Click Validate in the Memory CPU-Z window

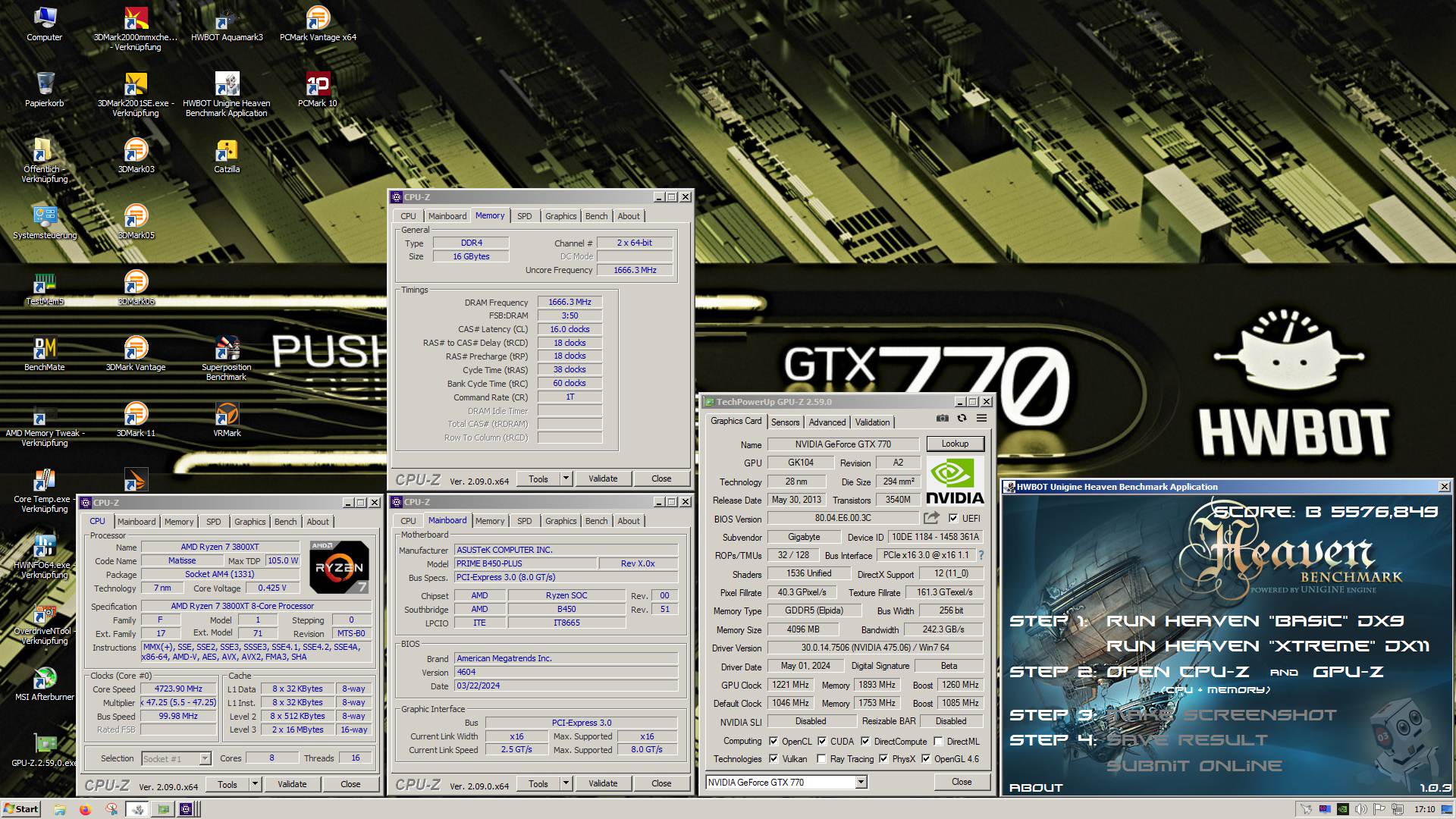coord(603,479)
